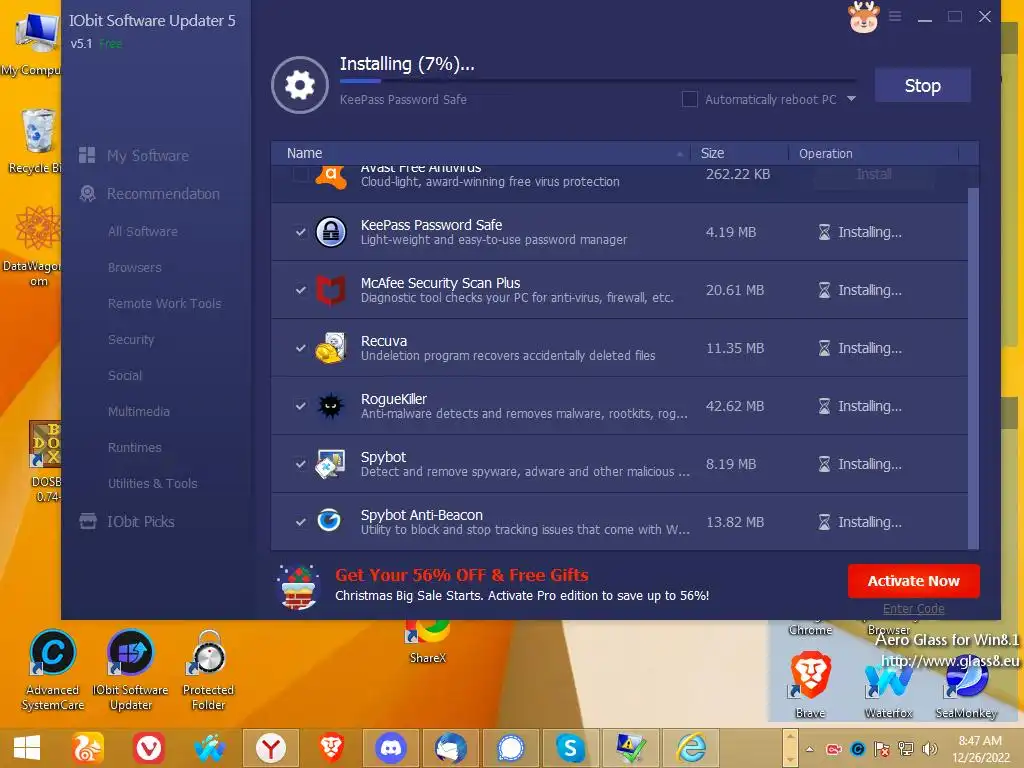Click the Spybot Anti-Beacon blue icon
Viewport: 1024px width, 768px height.
click(329, 520)
